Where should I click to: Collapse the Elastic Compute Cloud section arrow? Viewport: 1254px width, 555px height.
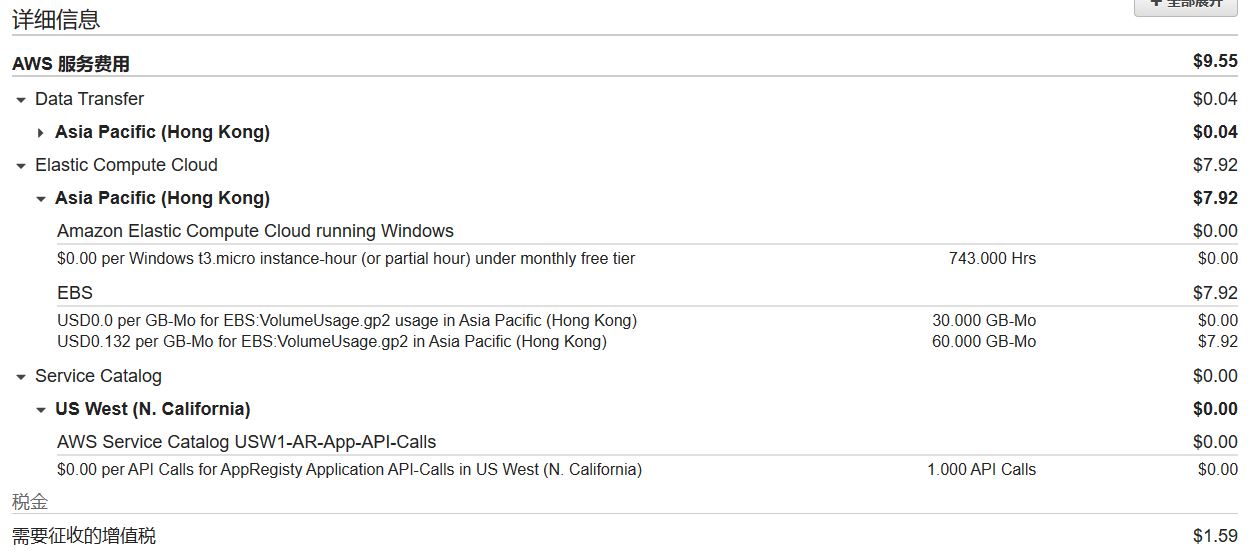pyautogui.click(x=21, y=166)
